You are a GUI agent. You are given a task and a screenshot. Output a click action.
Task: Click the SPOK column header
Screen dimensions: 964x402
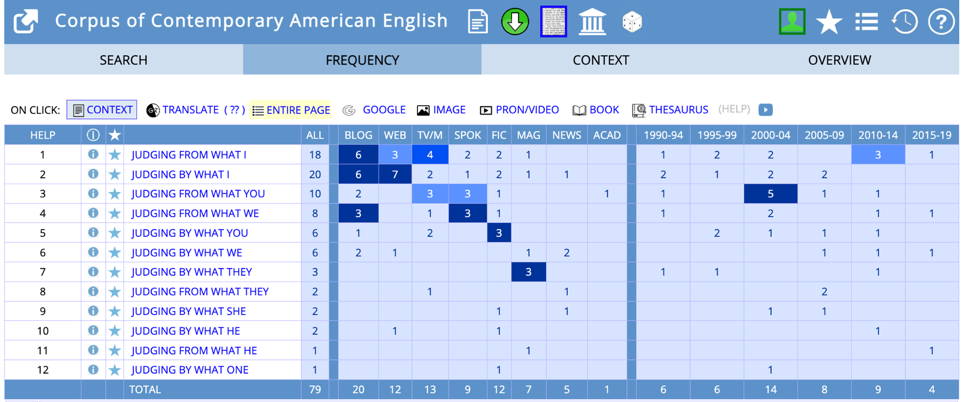(468, 135)
